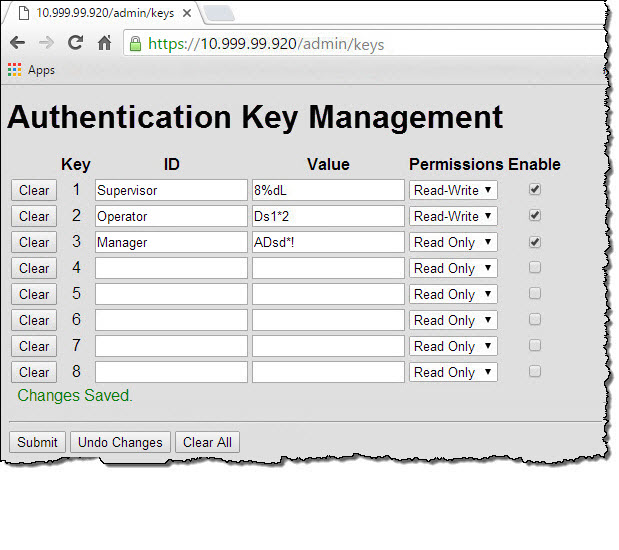Clear key 2 Operator row

(34, 216)
